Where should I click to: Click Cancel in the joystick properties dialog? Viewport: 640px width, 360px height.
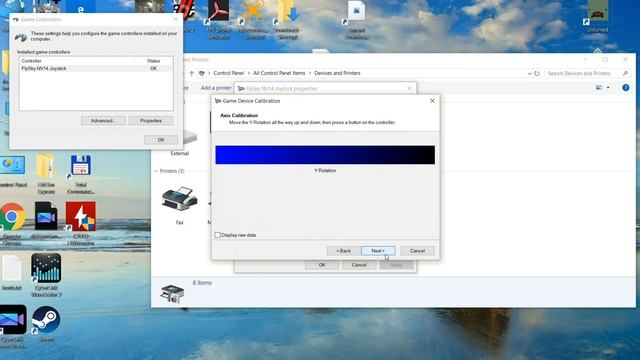click(359, 265)
